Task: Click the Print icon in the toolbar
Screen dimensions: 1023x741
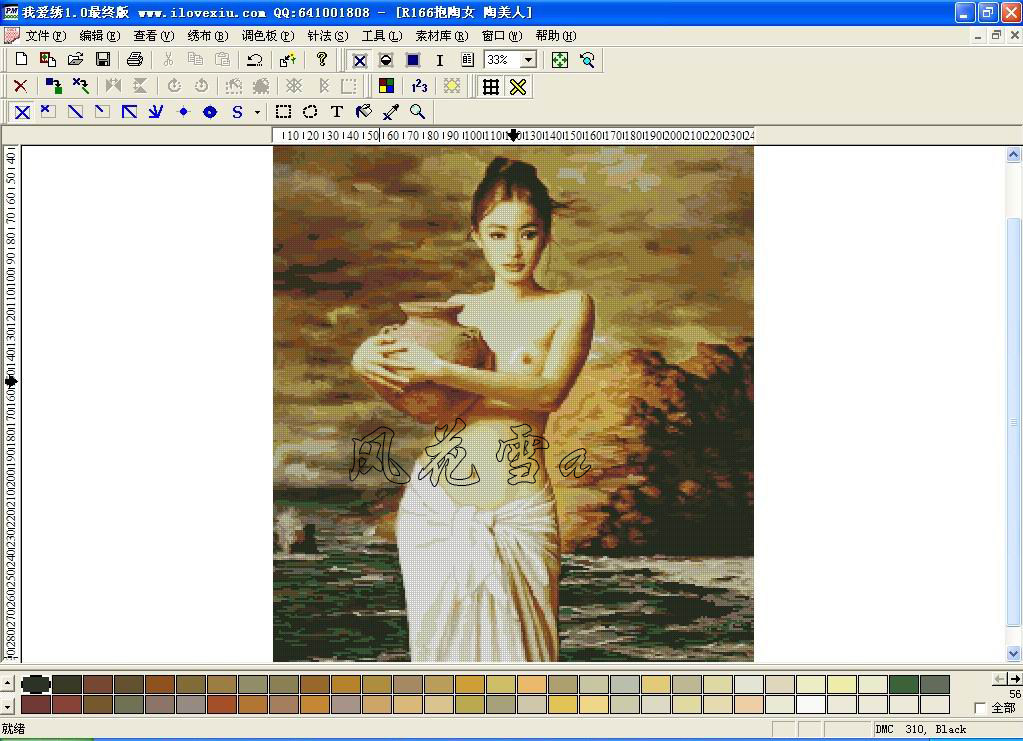Action: [x=135, y=60]
